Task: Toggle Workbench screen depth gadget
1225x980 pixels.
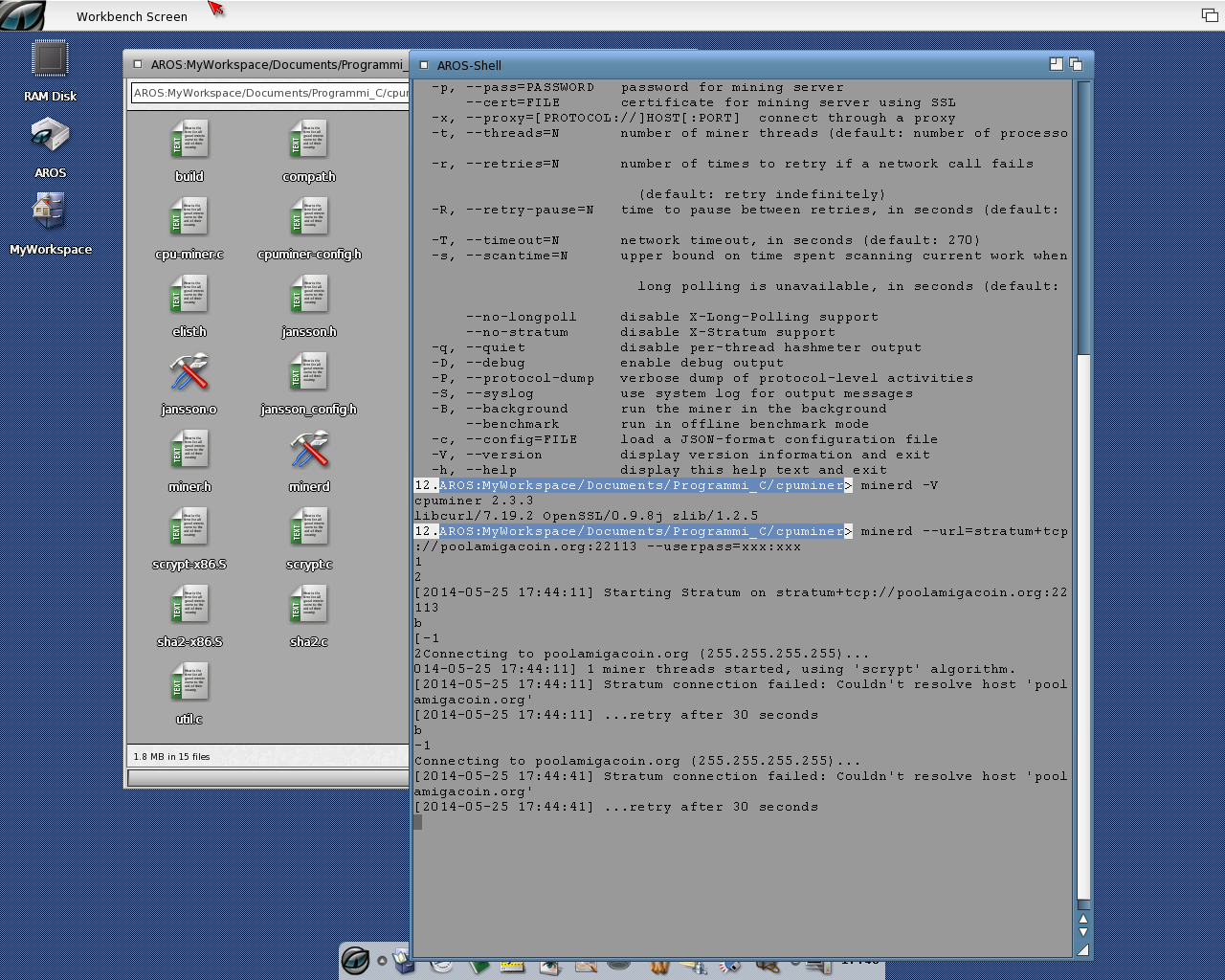Action: tap(1210, 14)
